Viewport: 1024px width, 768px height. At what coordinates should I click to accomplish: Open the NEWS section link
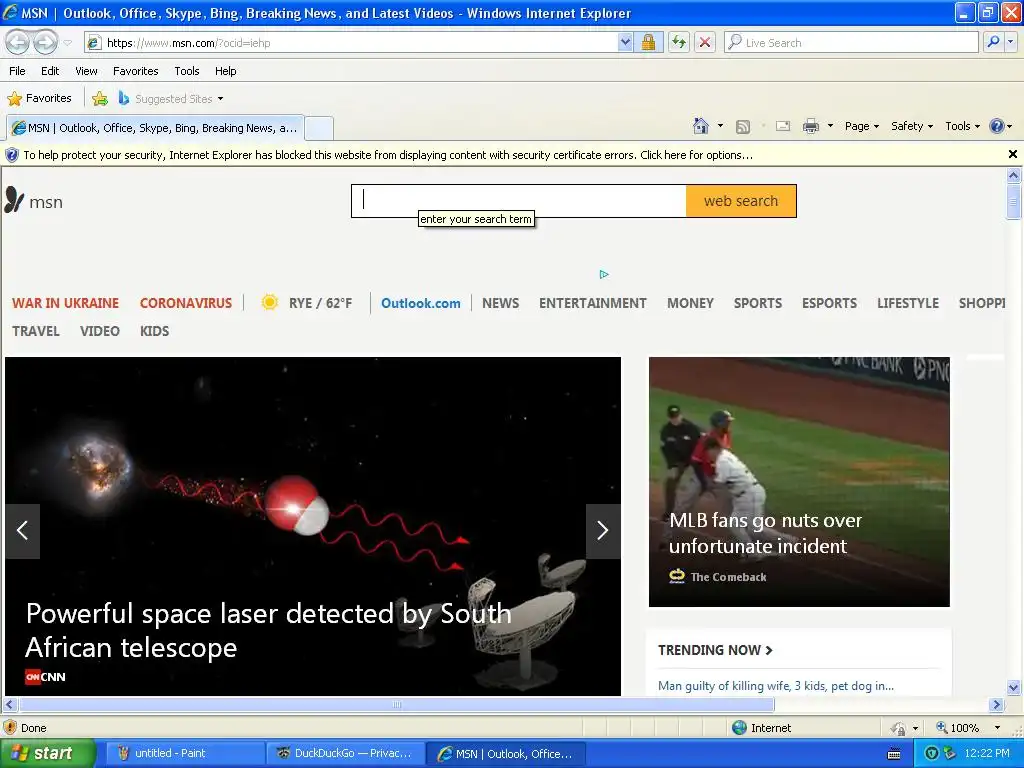[x=500, y=303]
